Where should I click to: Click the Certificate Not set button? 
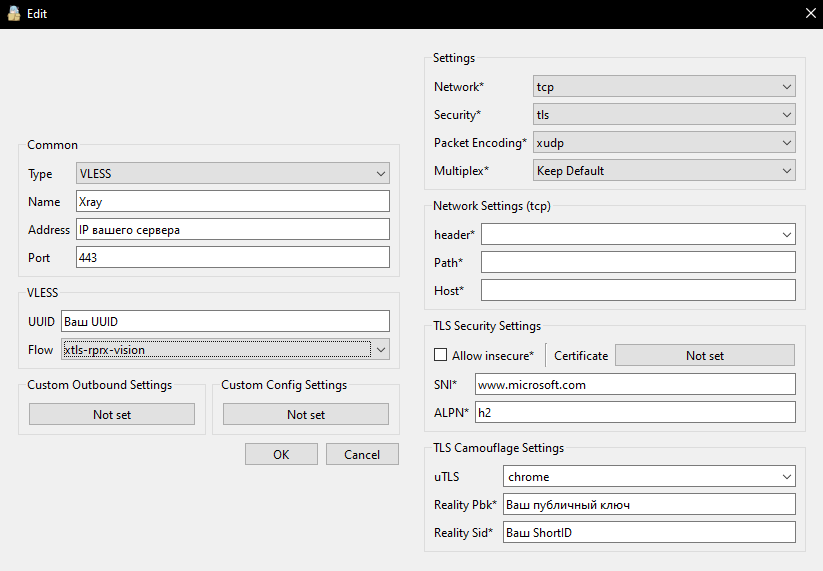704,355
